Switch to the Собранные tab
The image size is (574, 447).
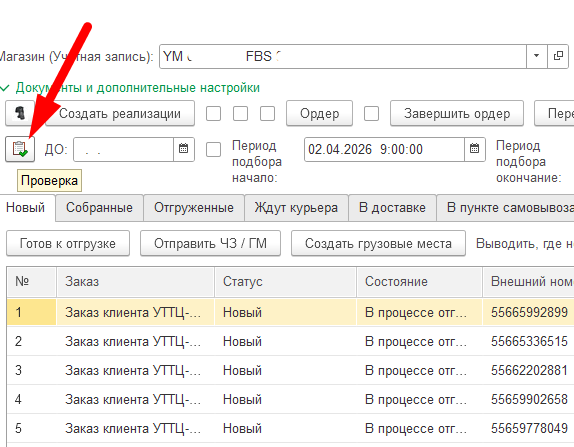[99, 208]
